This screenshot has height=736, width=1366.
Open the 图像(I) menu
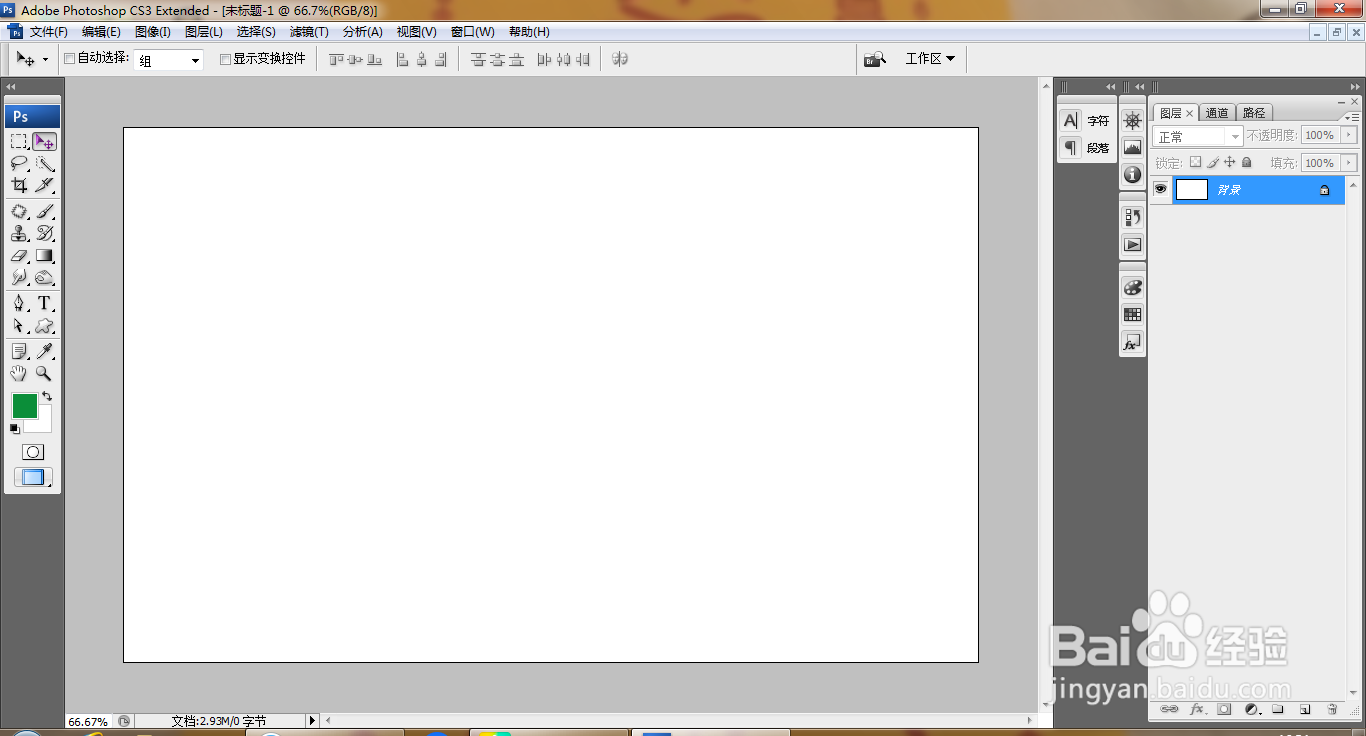coord(153,32)
